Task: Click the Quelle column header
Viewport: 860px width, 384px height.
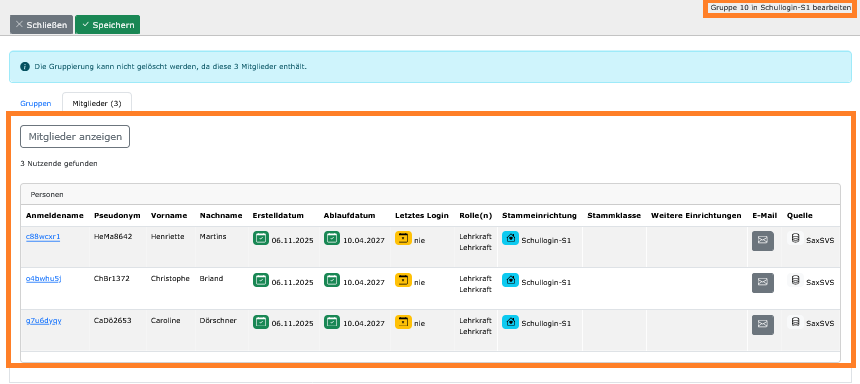Action: [800, 216]
